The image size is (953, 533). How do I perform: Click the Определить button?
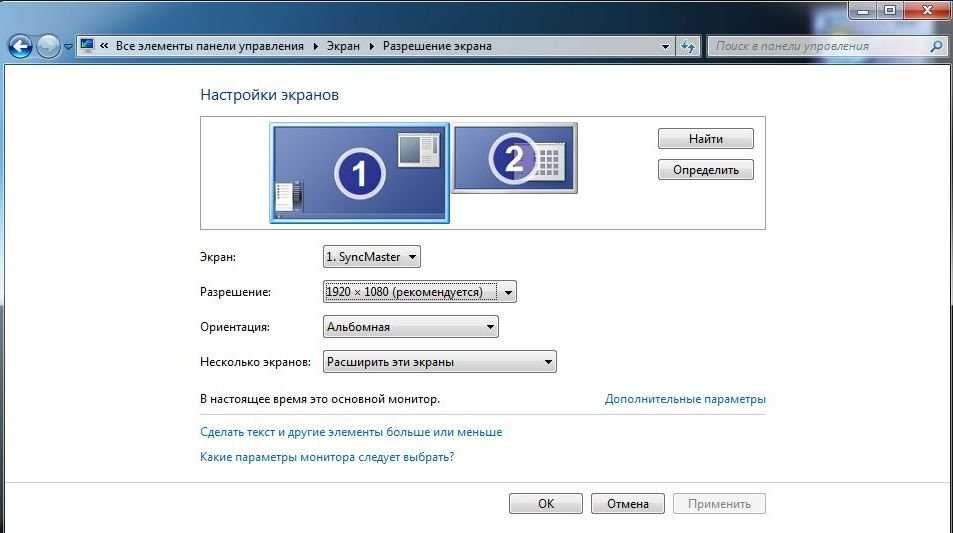click(x=705, y=170)
